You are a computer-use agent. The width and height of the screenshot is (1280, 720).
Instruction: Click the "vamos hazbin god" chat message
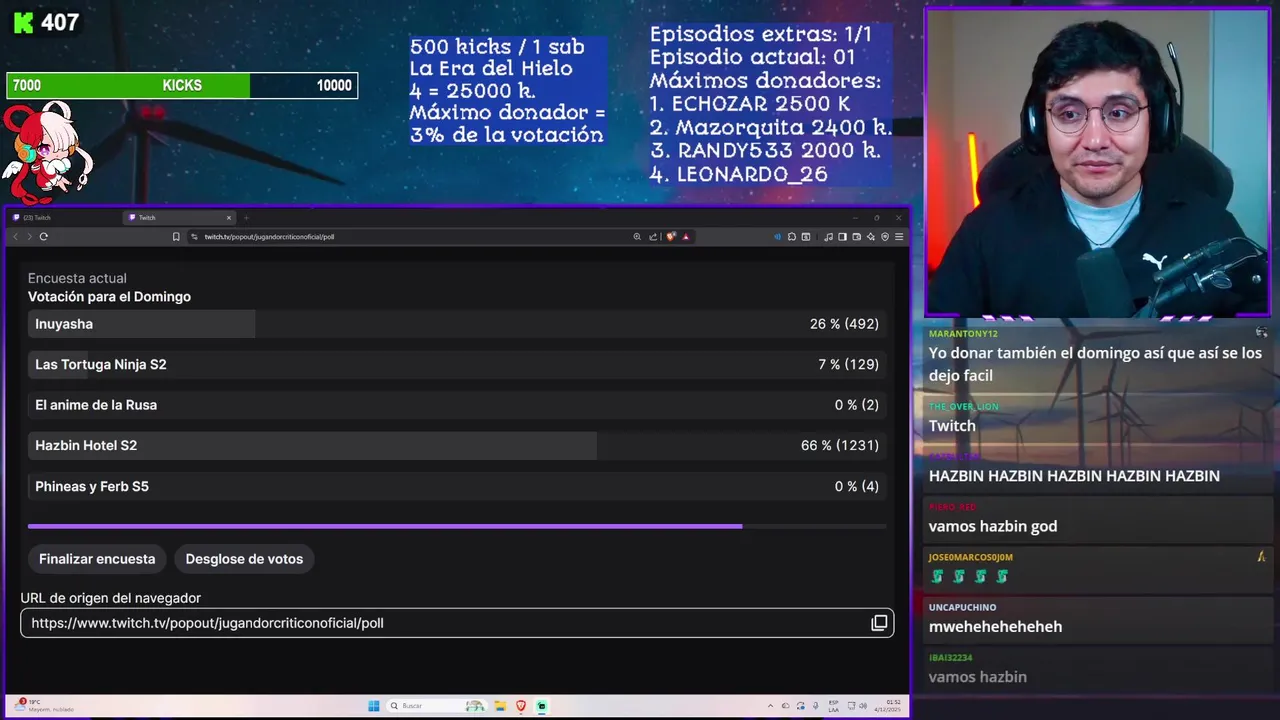click(993, 527)
